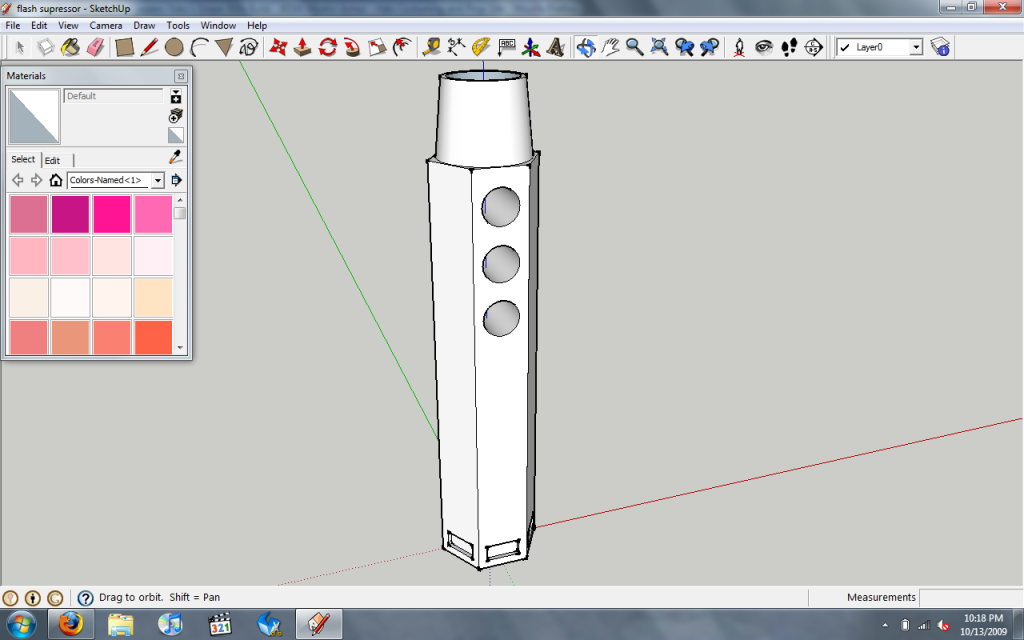Open the Layer0 layer dropdown

(915, 47)
